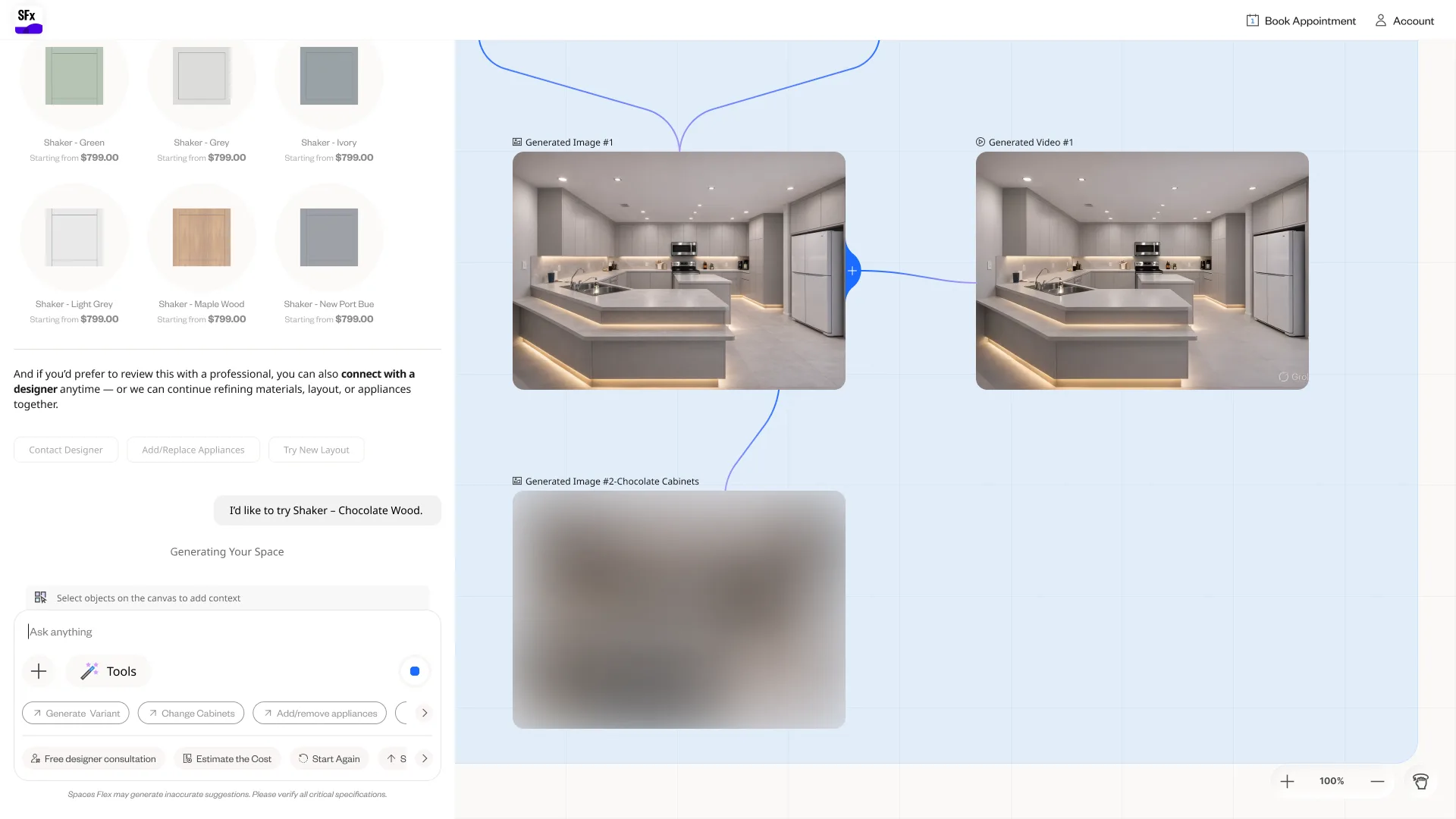Click Free designer consultation button
The image size is (1456, 819).
[93, 758]
